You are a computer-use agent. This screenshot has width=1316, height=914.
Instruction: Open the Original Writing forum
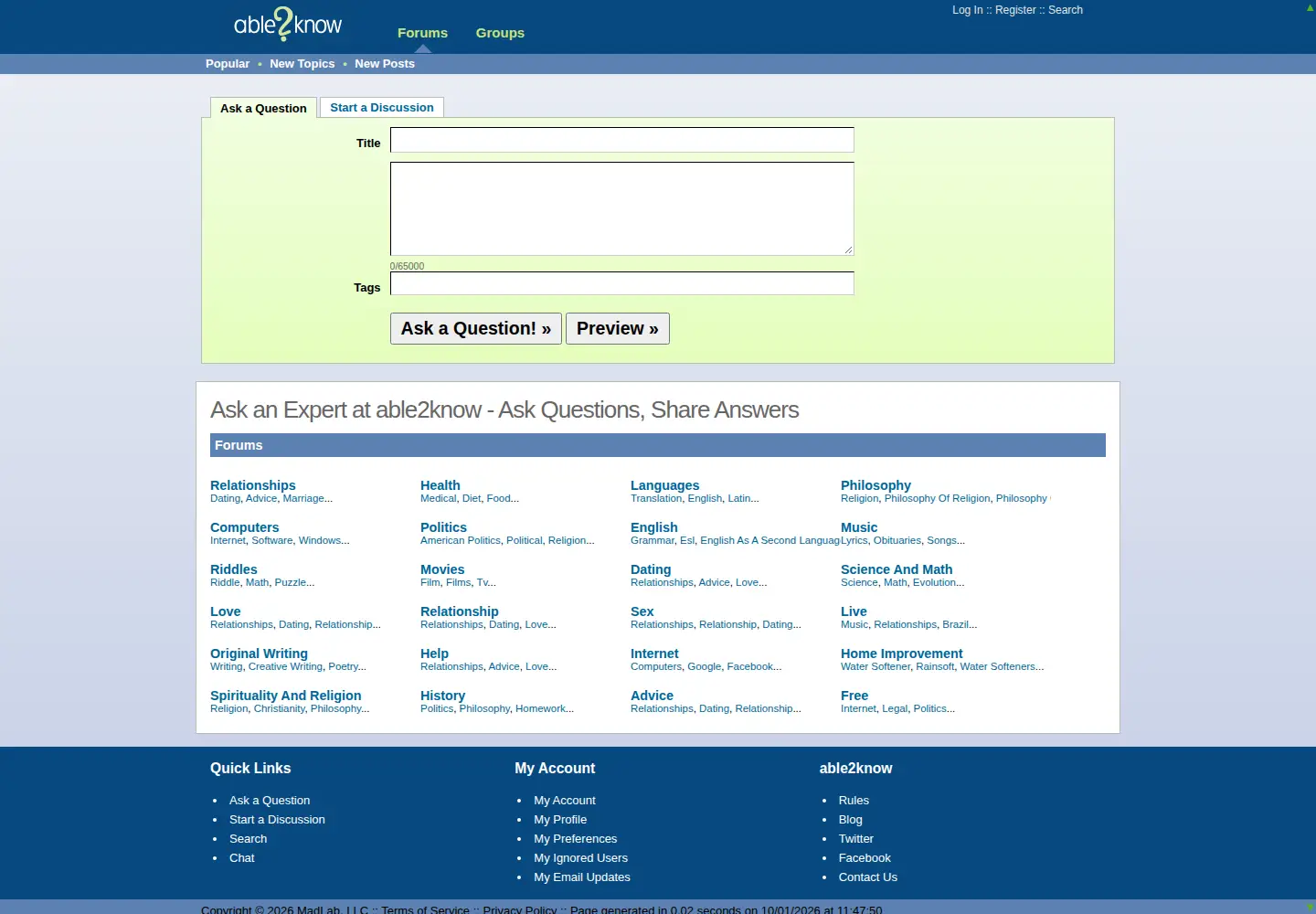pos(259,654)
